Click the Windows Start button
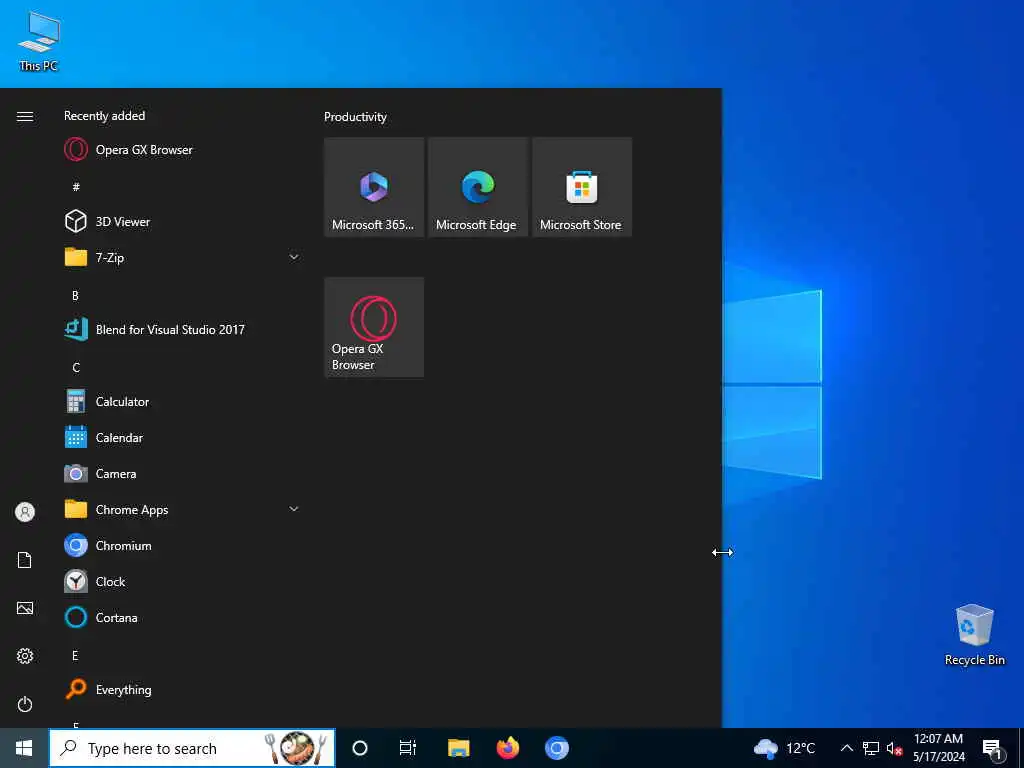 click(x=24, y=748)
